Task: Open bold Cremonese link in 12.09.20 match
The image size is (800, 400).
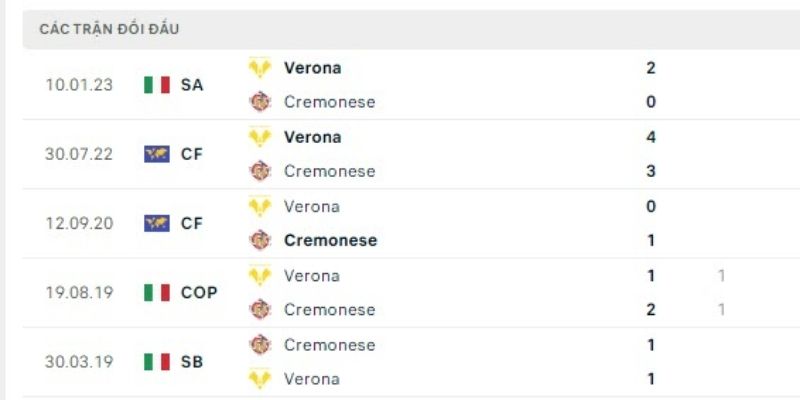Action: (x=330, y=240)
